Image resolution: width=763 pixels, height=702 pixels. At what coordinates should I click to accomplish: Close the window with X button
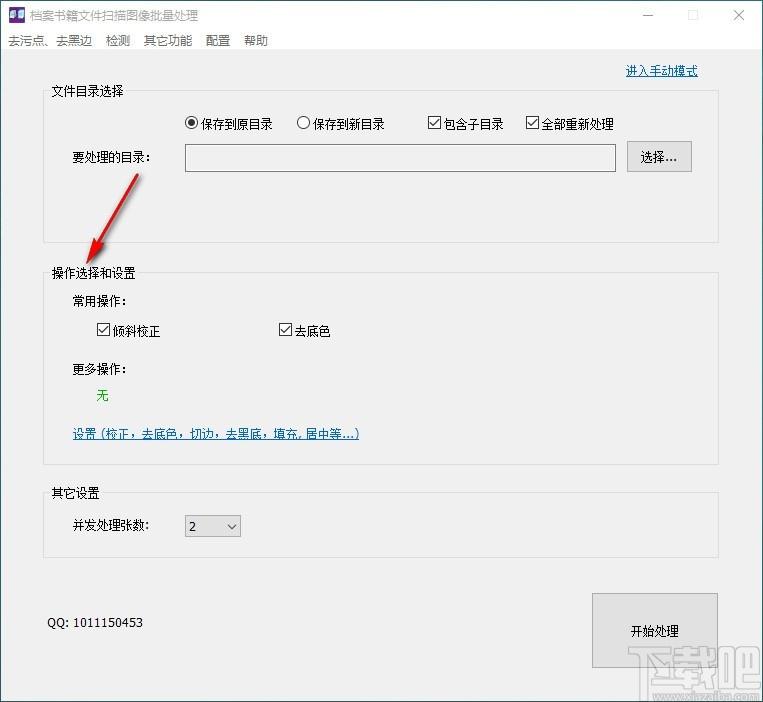(x=739, y=15)
